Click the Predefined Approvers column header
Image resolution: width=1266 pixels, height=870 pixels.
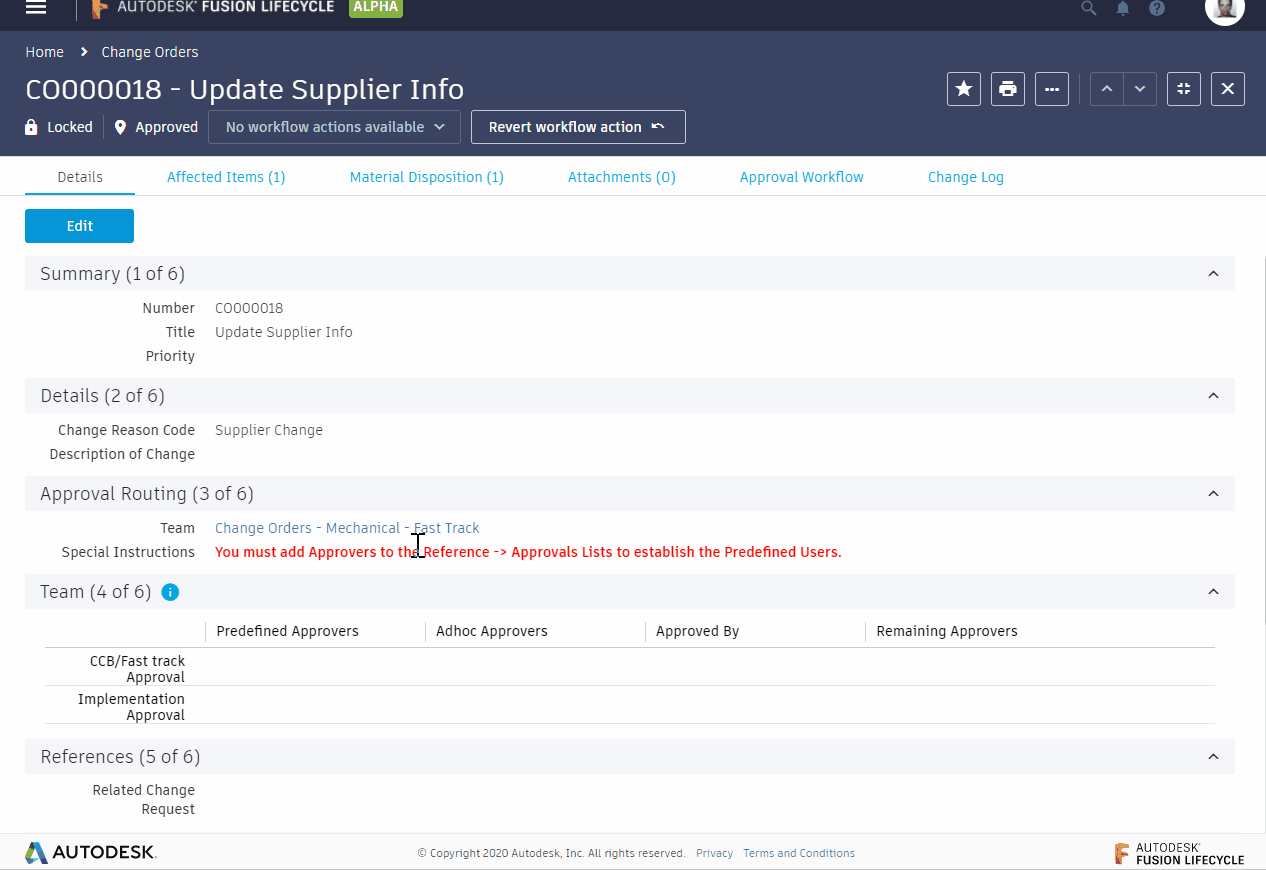pos(287,631)
